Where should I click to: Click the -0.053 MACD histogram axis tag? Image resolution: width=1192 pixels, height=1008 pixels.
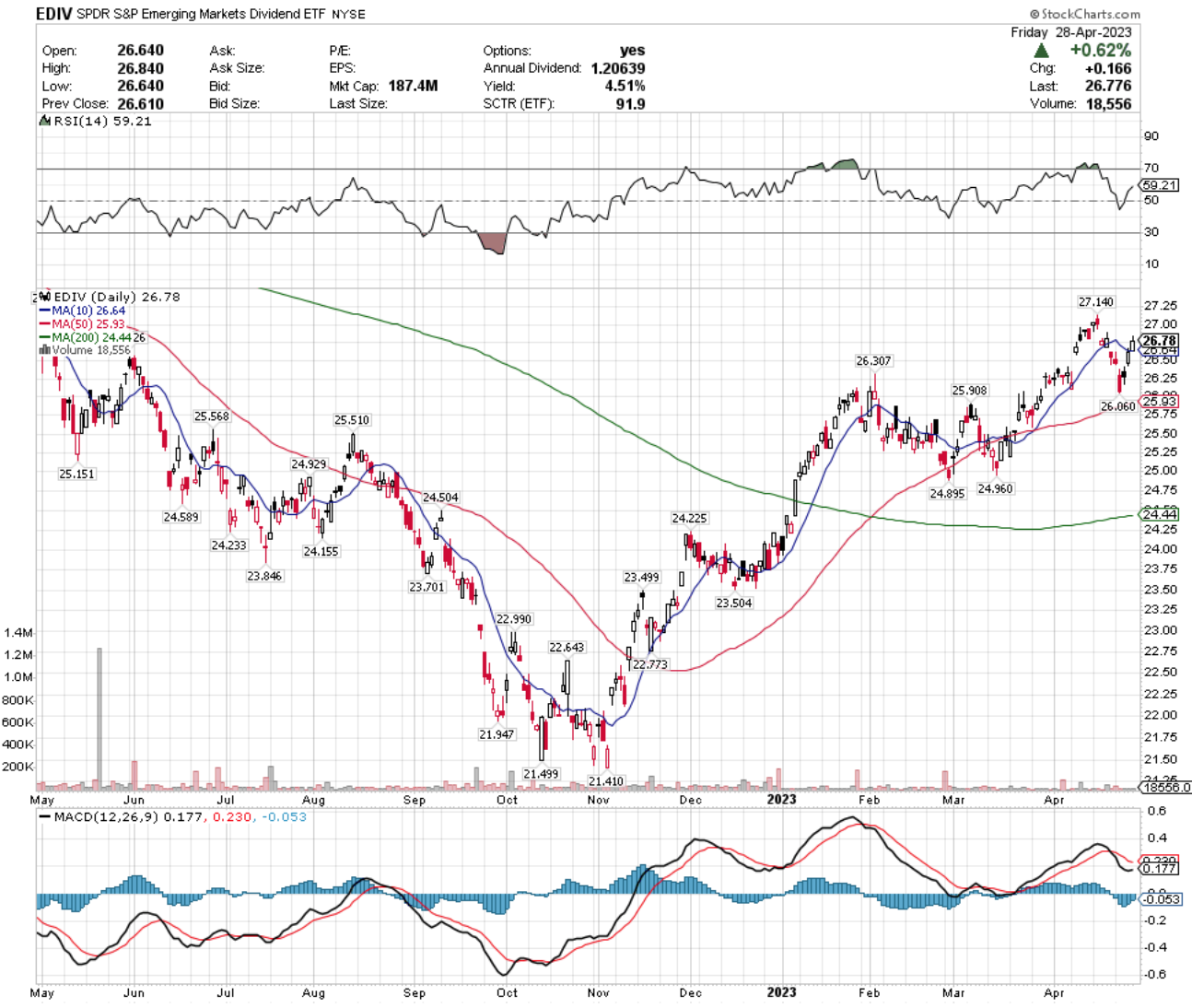coord(1161,898)
